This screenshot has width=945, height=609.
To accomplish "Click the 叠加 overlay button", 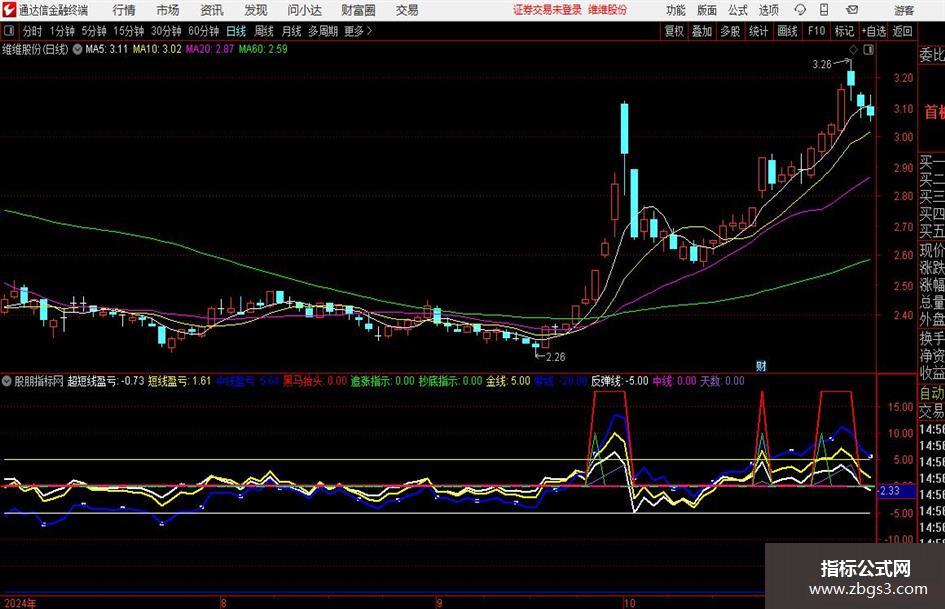I will [x=702, y=31].
